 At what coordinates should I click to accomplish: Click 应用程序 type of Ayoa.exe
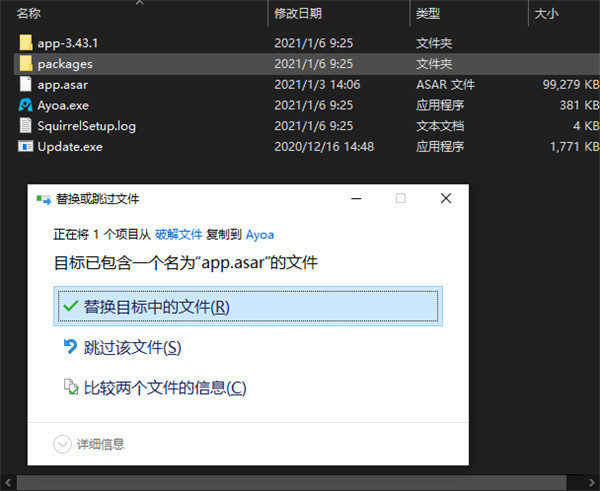coord(440,105)
